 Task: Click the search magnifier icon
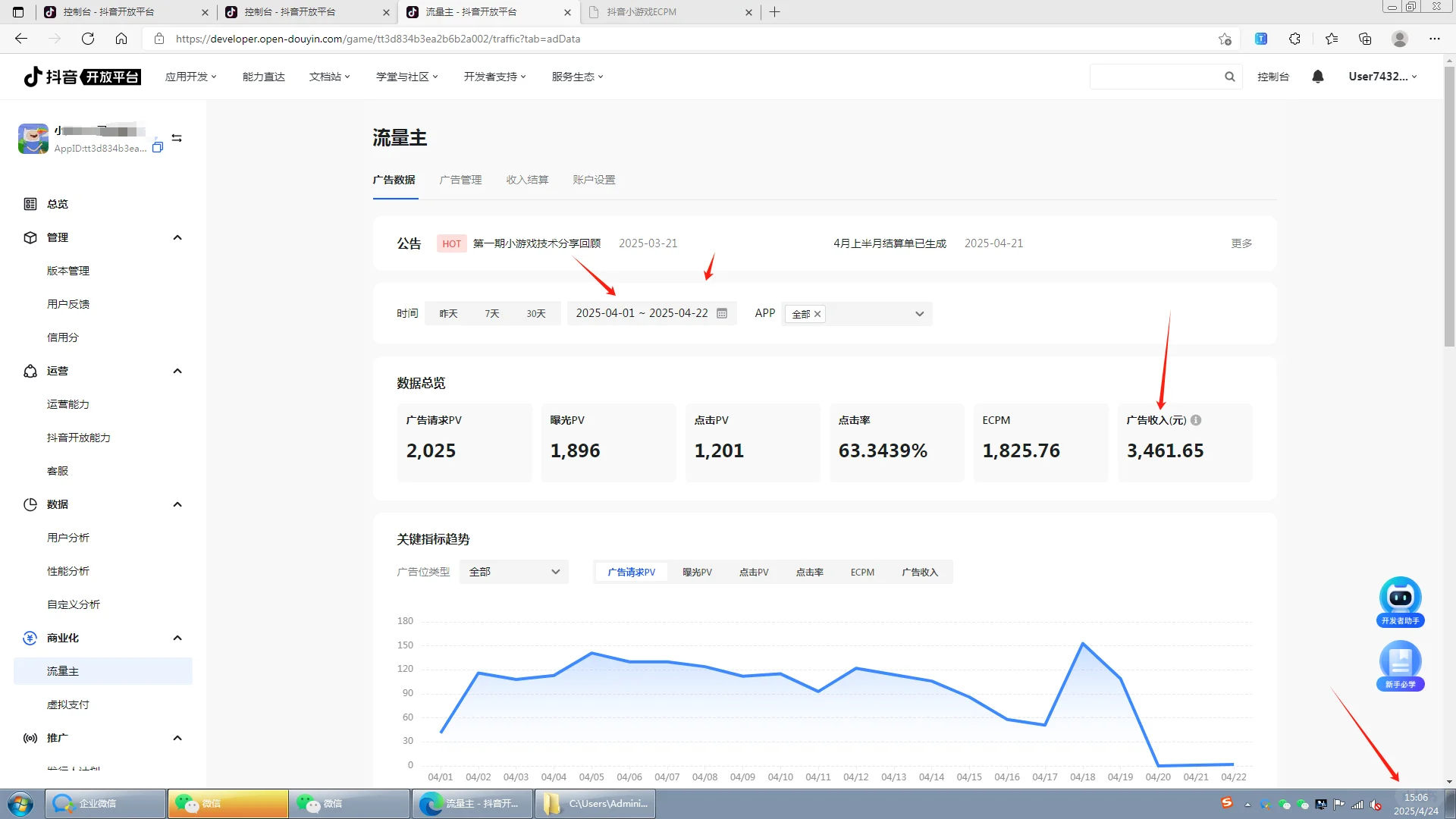click(x=1229, y=77)
